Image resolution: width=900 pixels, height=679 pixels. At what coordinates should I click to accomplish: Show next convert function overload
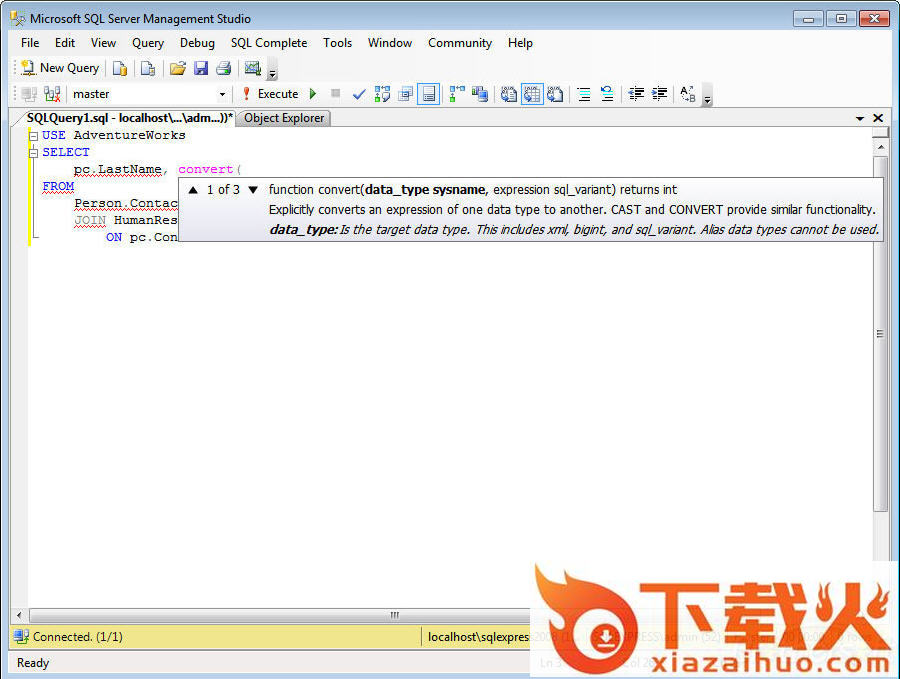[253, 190]
